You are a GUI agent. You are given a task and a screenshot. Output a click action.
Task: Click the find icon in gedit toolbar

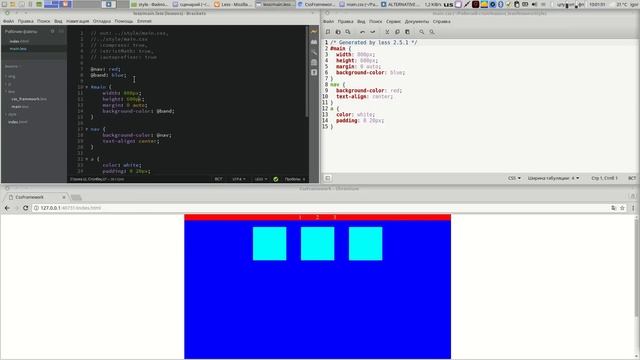coord(422,32)
